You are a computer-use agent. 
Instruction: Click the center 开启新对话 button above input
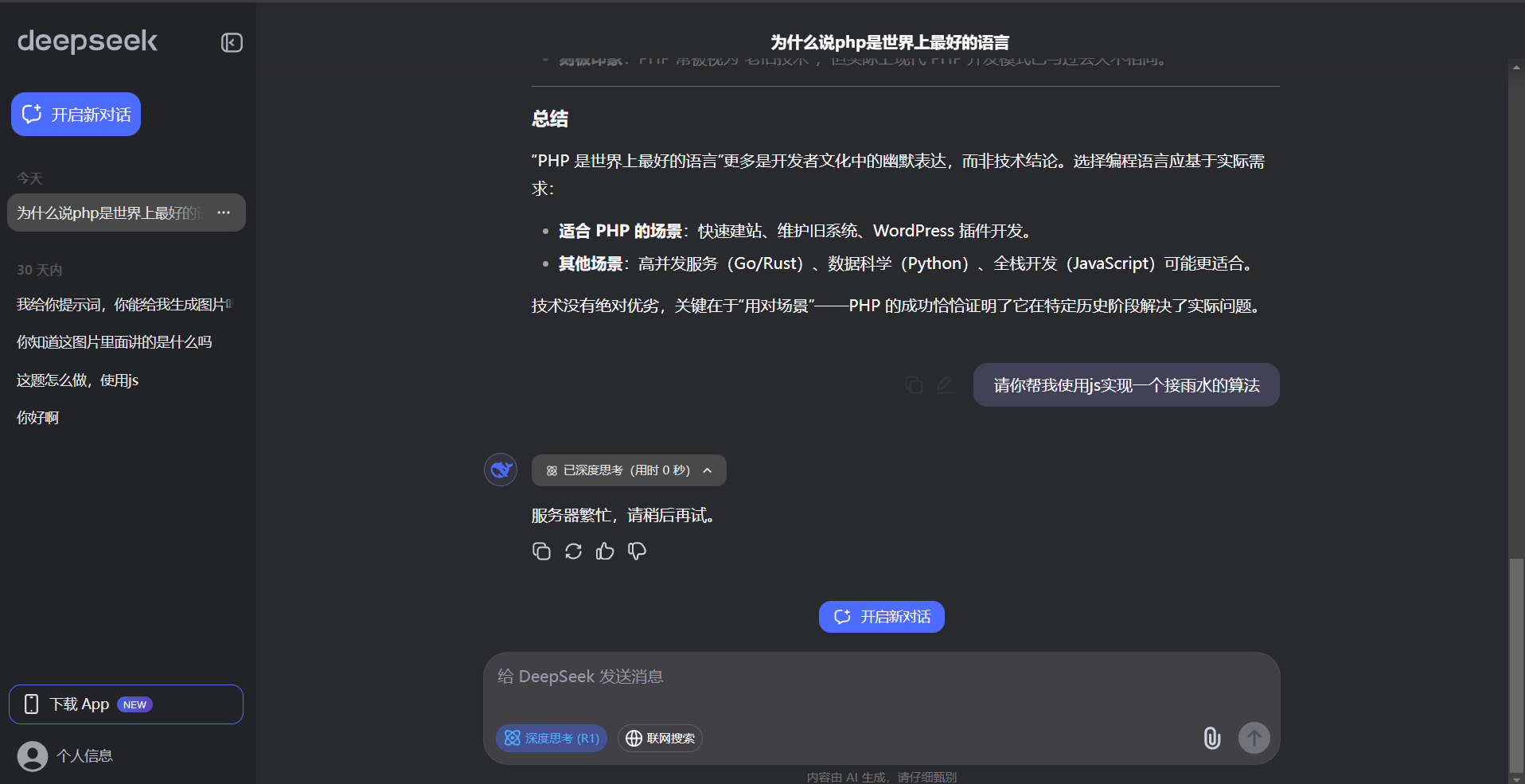[882, 617]
